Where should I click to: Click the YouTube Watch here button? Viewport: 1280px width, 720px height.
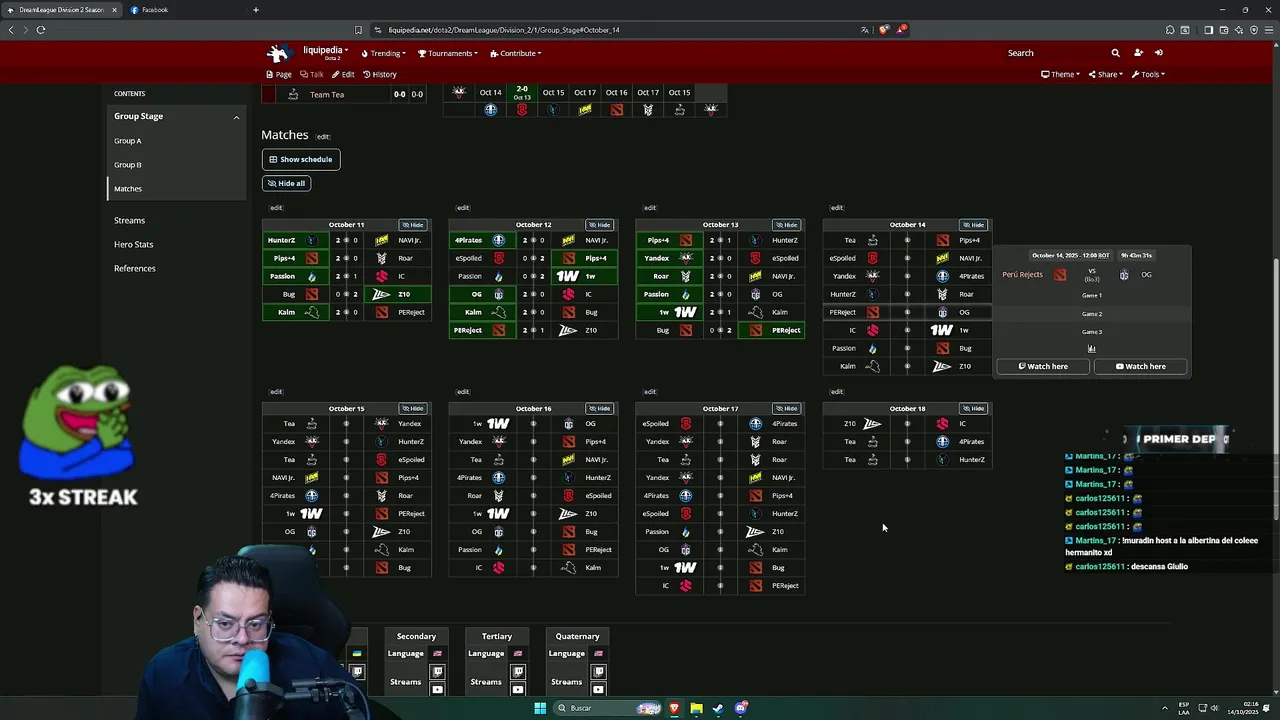coord(1140,366)
